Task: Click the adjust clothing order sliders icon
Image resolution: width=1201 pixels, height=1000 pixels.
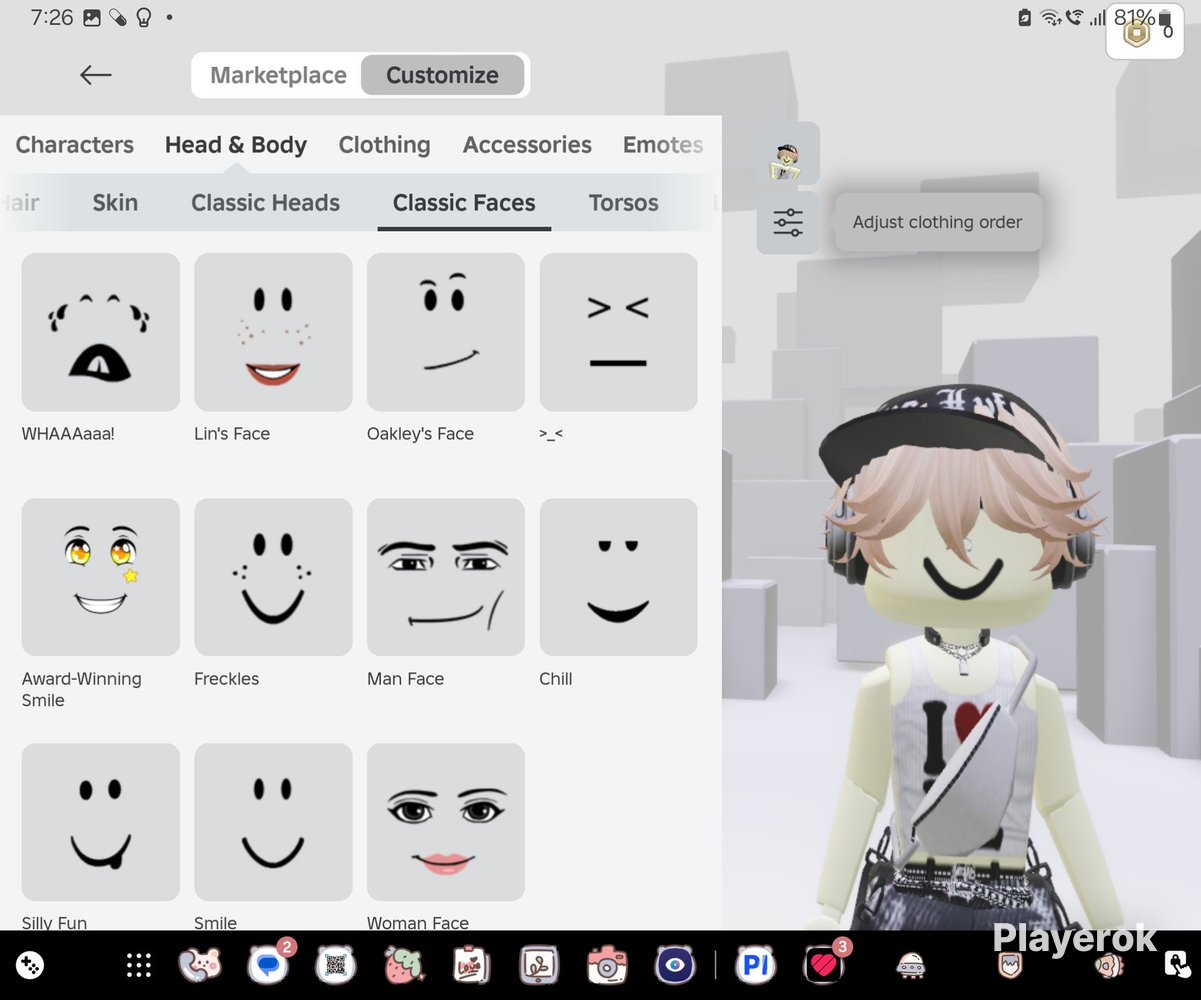Action: [788, 222]
